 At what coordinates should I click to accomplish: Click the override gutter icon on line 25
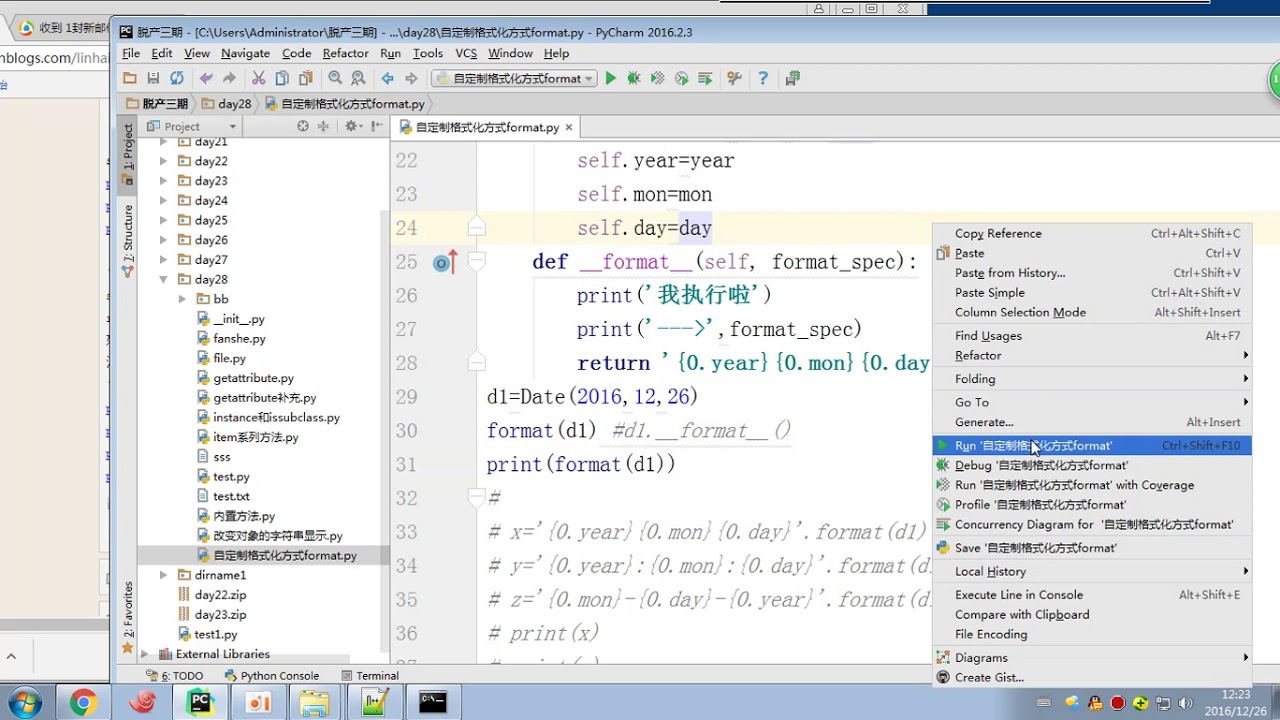(x=445, y=262)
